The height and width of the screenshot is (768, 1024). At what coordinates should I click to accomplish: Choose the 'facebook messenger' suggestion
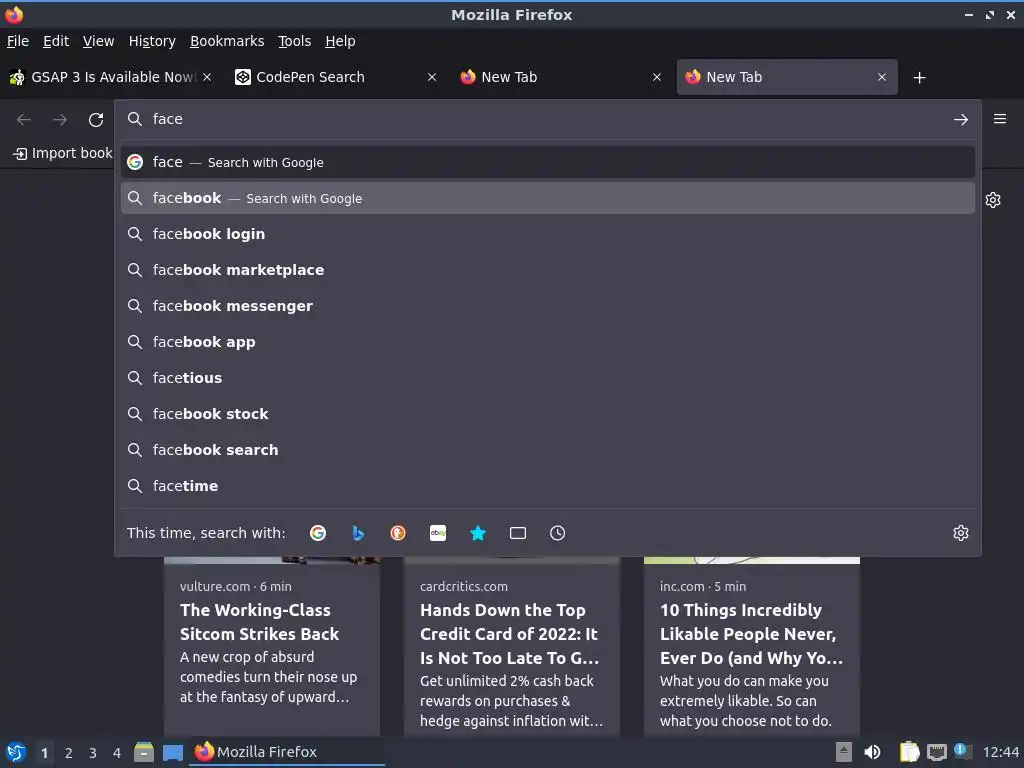548,306
